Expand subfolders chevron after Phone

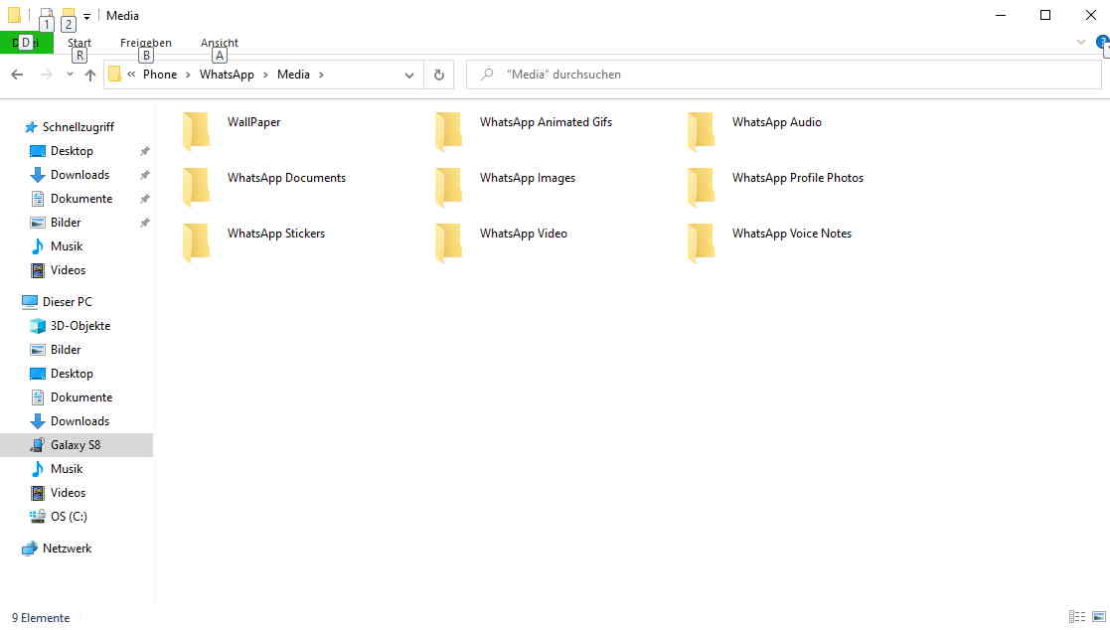188,74
